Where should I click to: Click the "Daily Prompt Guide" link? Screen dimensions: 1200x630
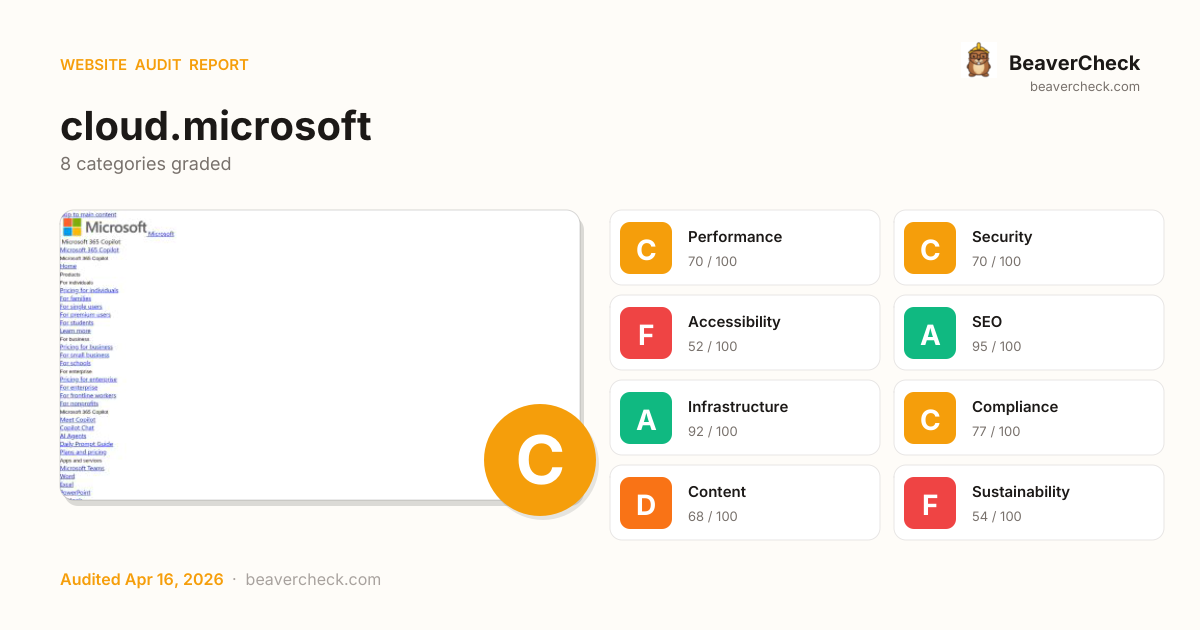(86, 444)
